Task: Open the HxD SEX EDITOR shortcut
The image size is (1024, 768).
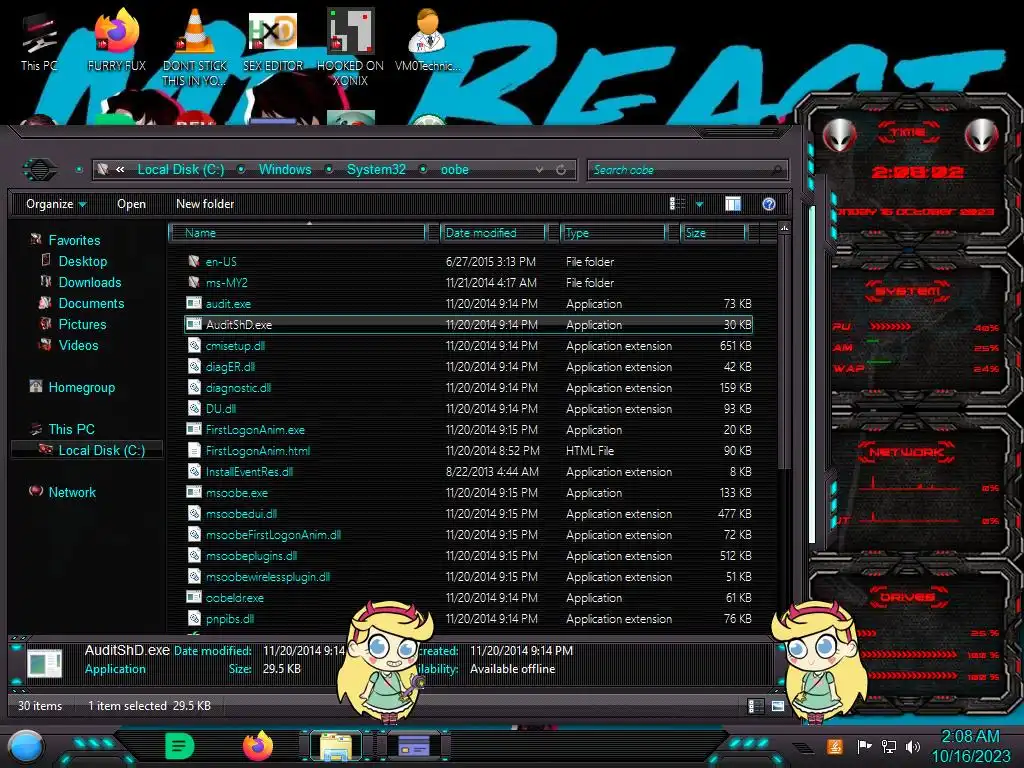Action: point(273,42)
